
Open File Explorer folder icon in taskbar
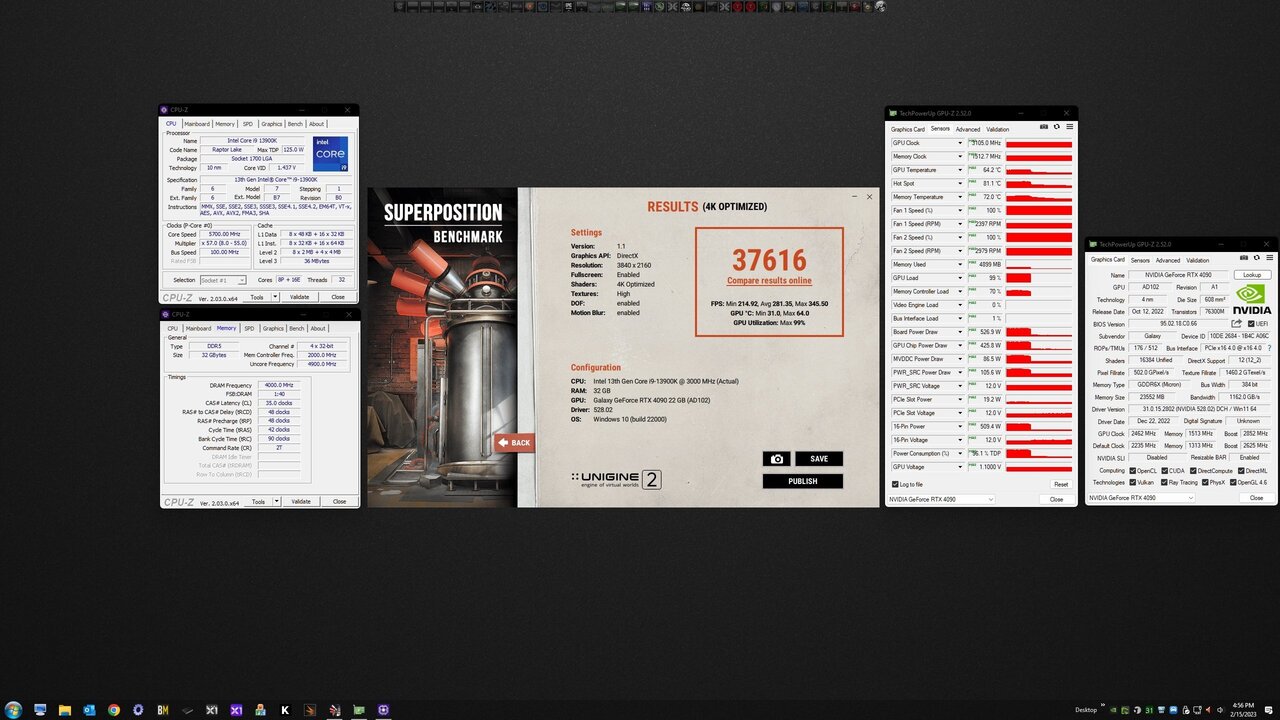pyautogui.click(x=65, y=710)
